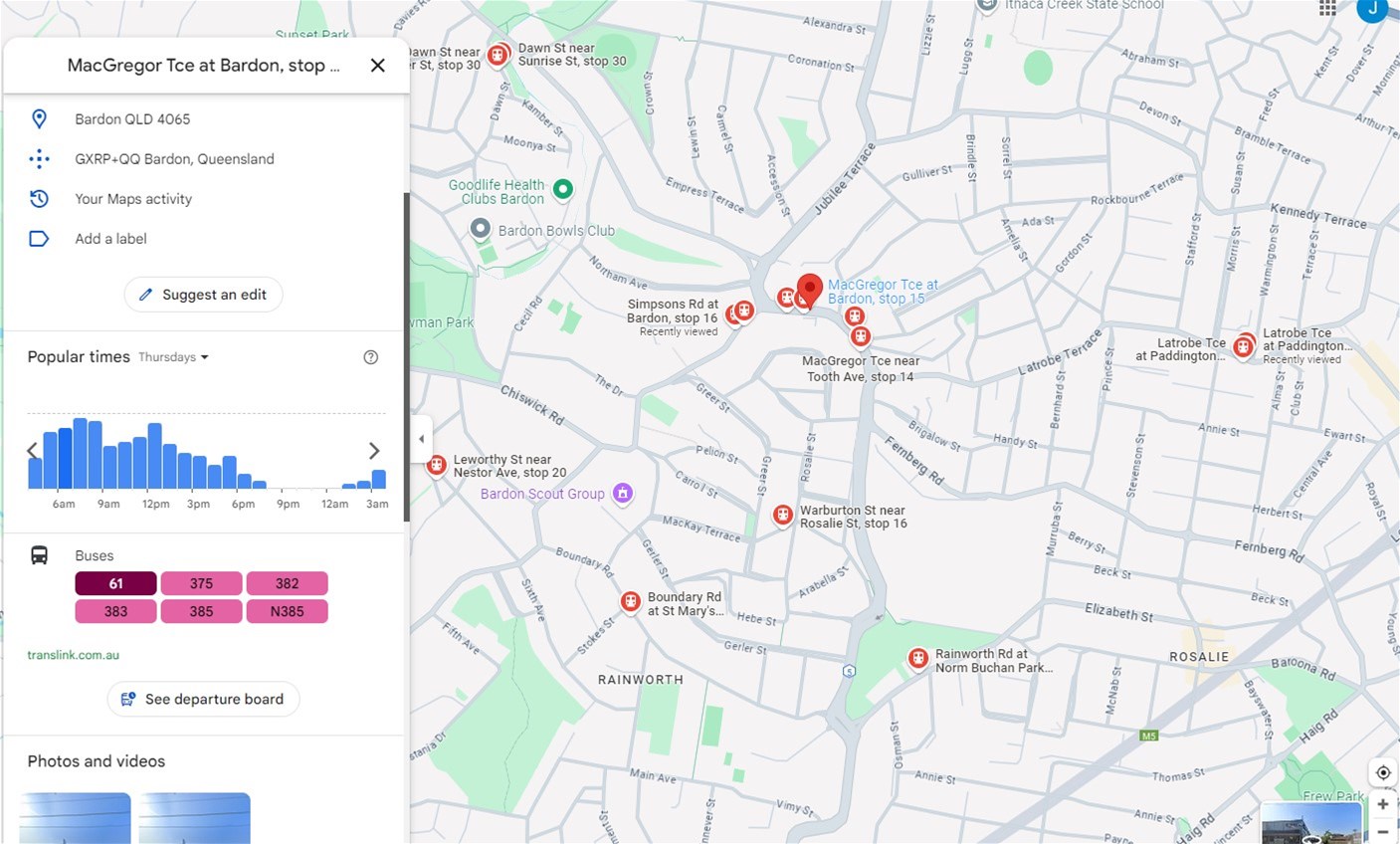Click the label tag icon
1400x844 pixels.
pos(39,239)
